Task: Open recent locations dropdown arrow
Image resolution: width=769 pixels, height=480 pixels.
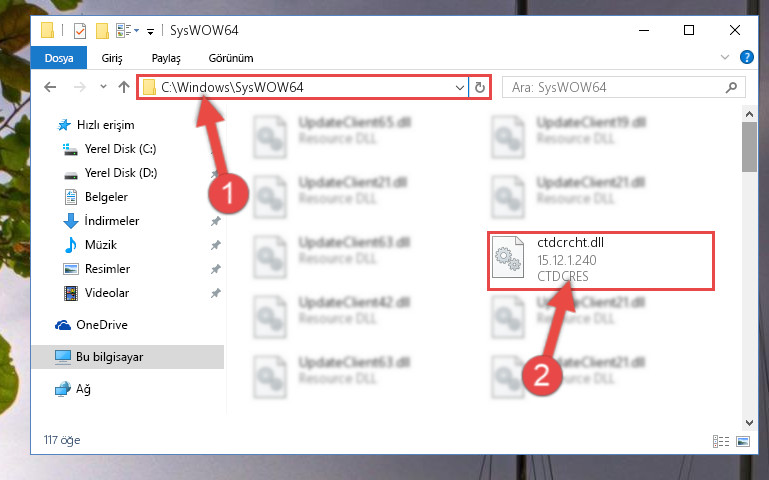Action: (x=103, y=87)
